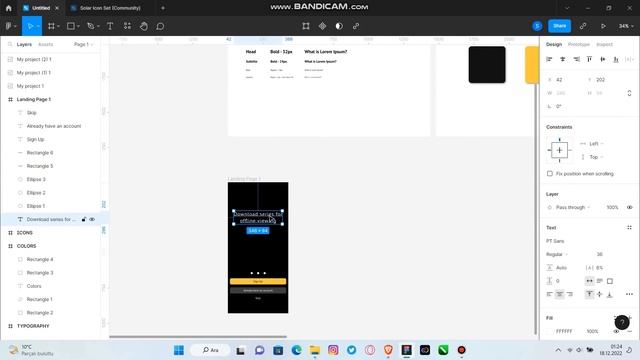Align top in Design panel
The image size is (640, 360).
click(589, 59)
